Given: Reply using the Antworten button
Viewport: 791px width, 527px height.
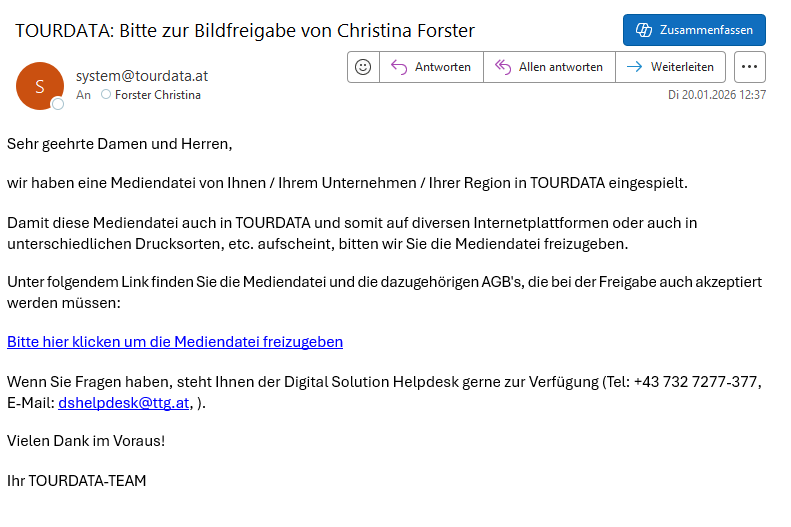Looking at the screenshot, I should (x=431, y=67).
